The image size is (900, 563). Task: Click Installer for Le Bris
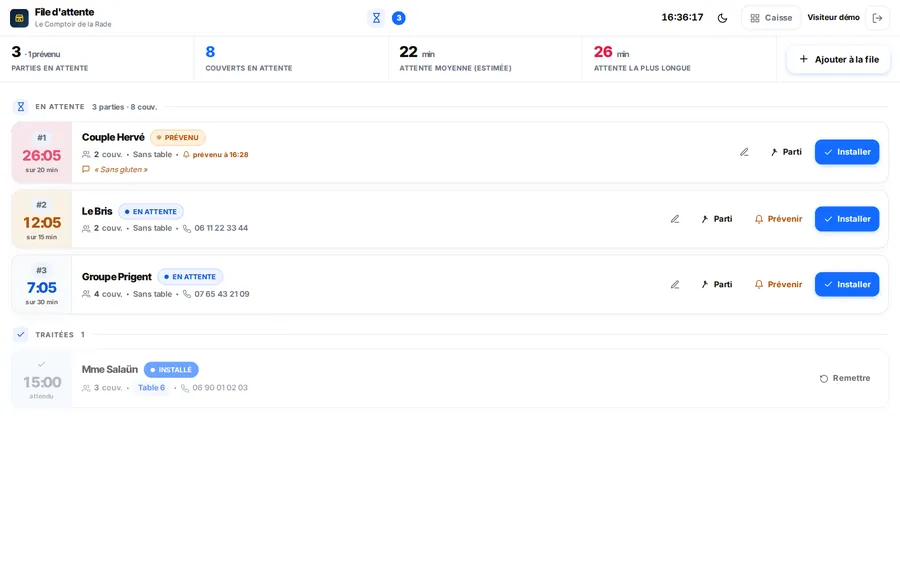(x=847, y=219)
